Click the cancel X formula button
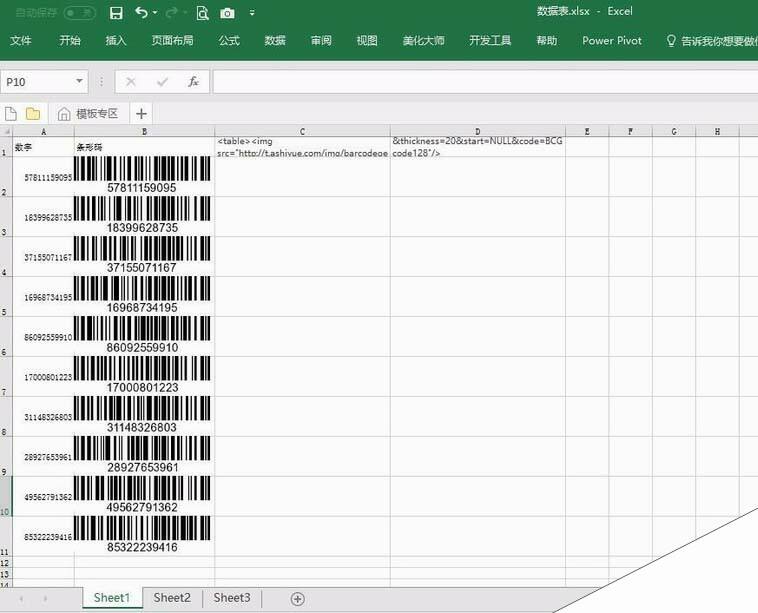758x613 pixels. 131,82
